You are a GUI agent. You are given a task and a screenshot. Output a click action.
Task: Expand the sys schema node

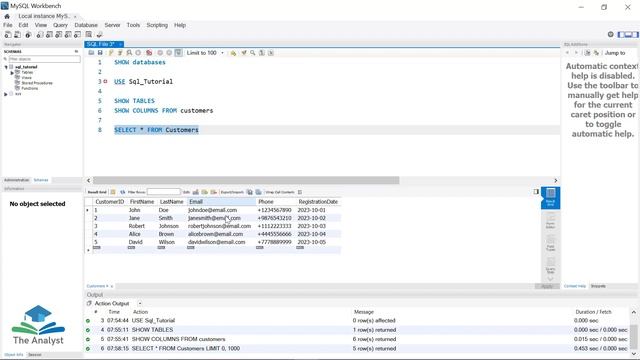coord(6,94)
